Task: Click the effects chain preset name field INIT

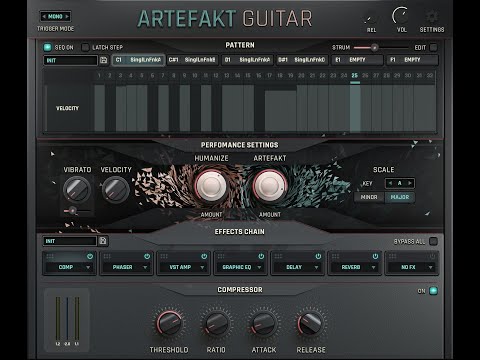Action: click(70, 241)
